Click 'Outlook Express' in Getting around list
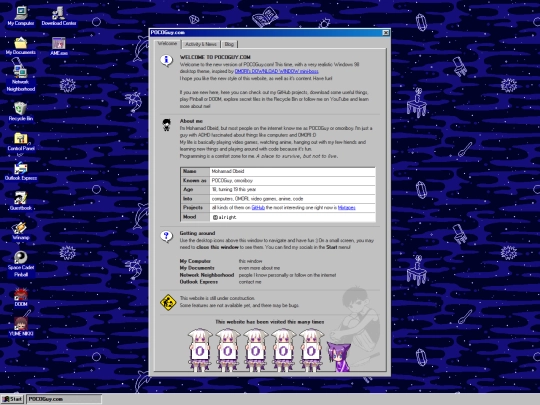Image resolution: width=540 pixels, height=405 pixels. click(x=198, y=282)
